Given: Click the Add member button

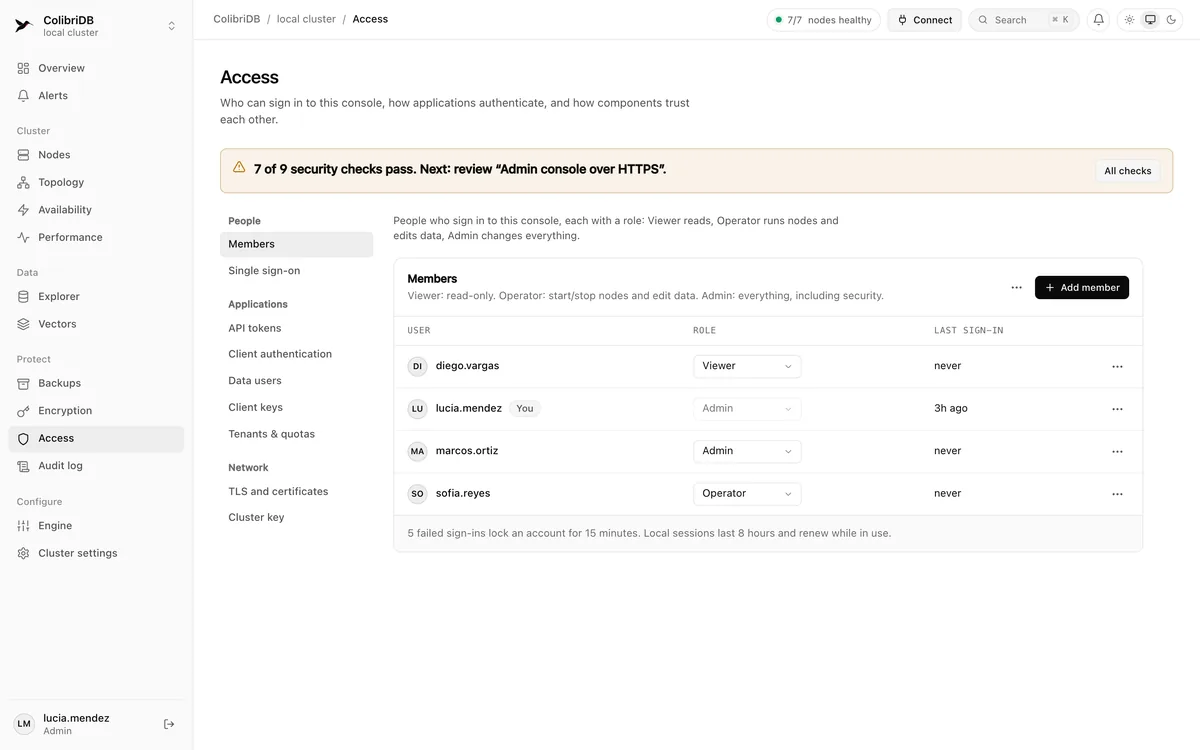Looking at the screenshot, I should pos(1082,288).
